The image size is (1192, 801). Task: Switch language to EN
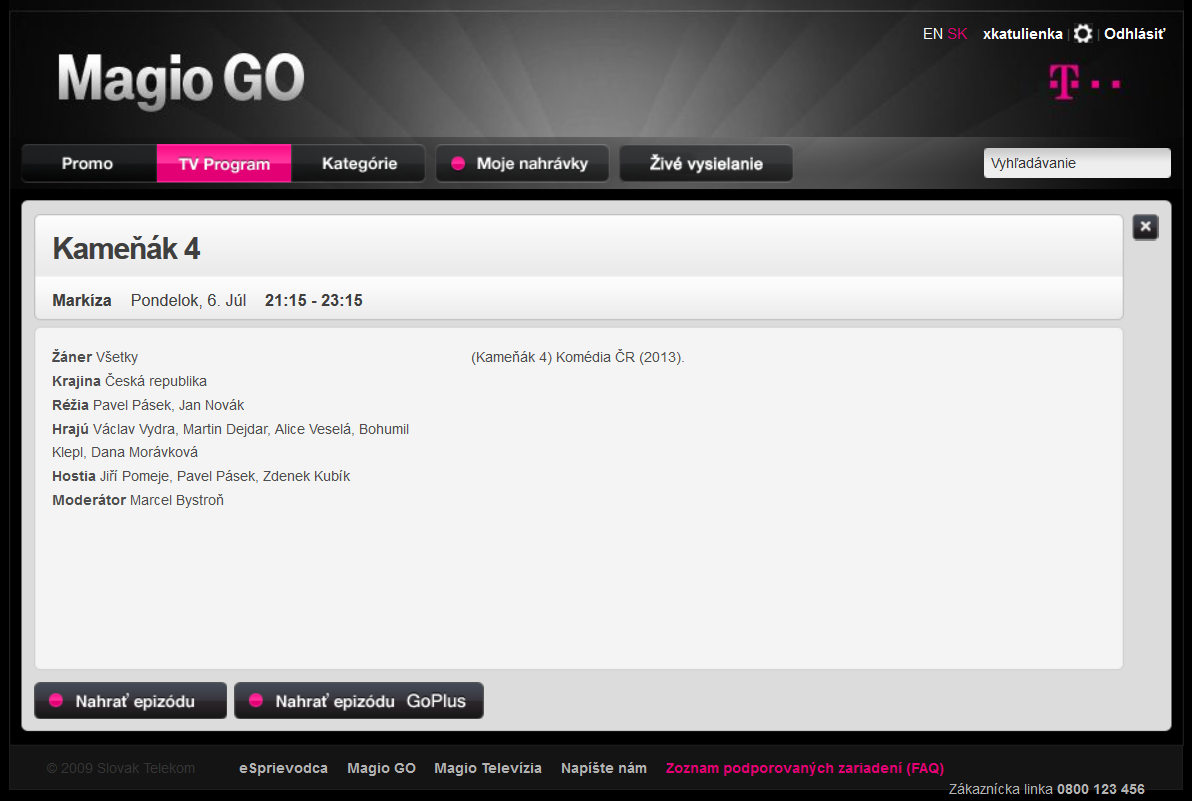[932, 34]
